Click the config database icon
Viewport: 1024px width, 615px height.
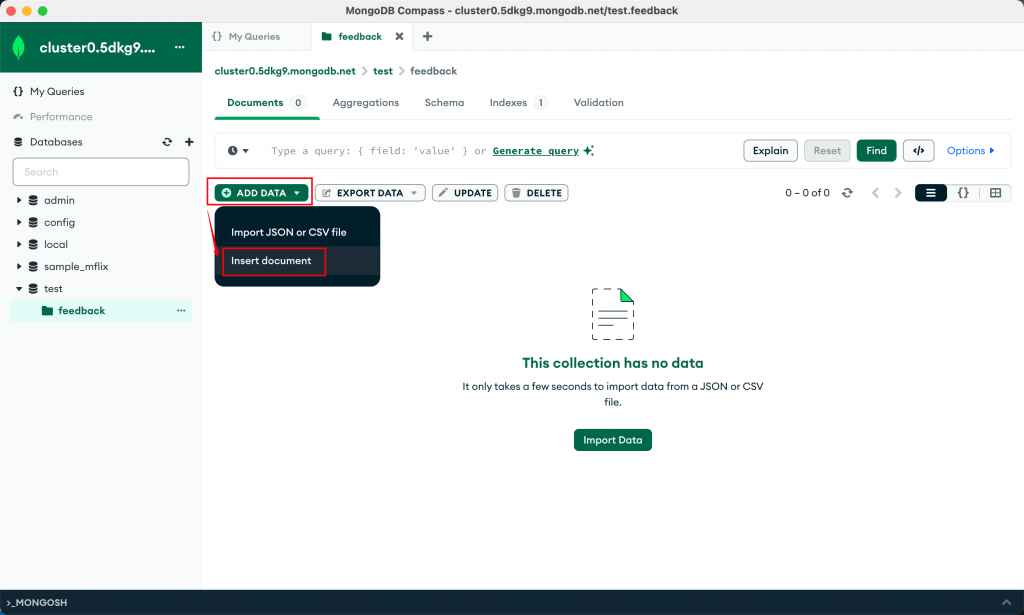point(33,223)
